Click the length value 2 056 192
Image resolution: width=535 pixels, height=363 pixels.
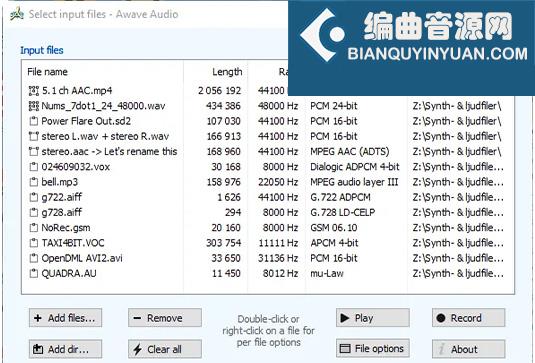point(219,91)
